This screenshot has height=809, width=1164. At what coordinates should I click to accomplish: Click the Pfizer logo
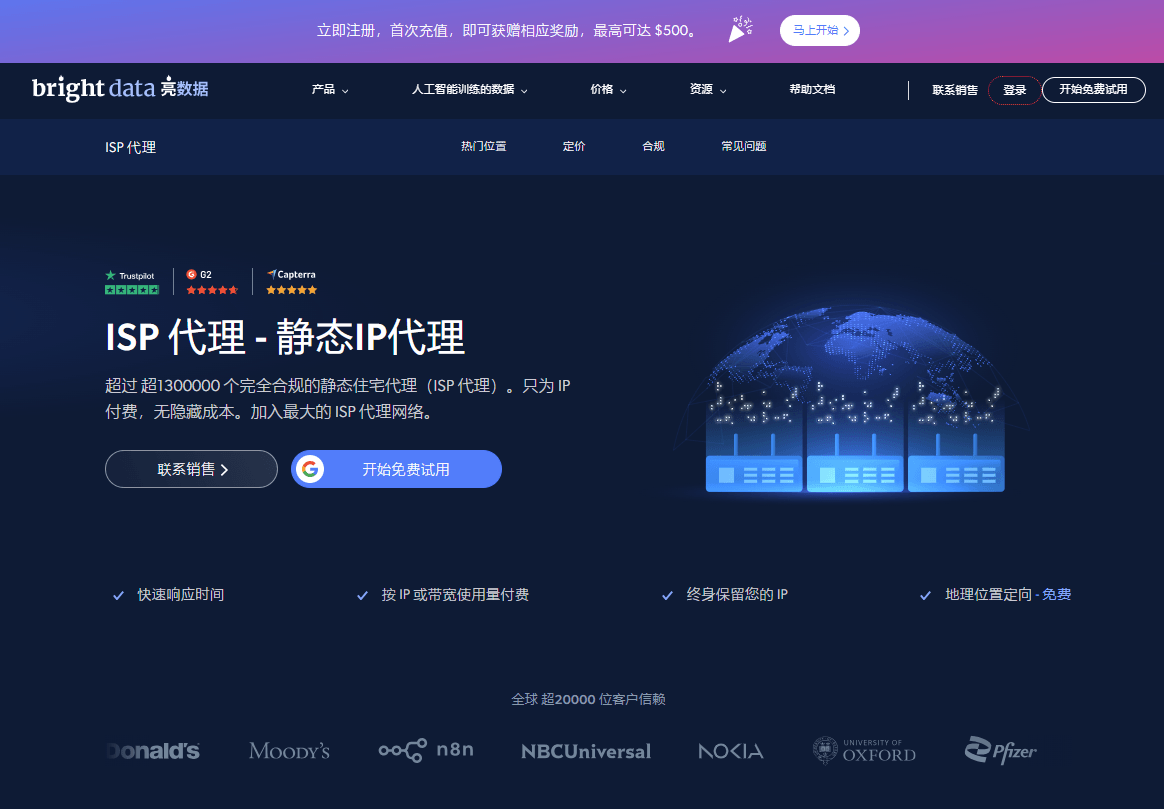1000,750
